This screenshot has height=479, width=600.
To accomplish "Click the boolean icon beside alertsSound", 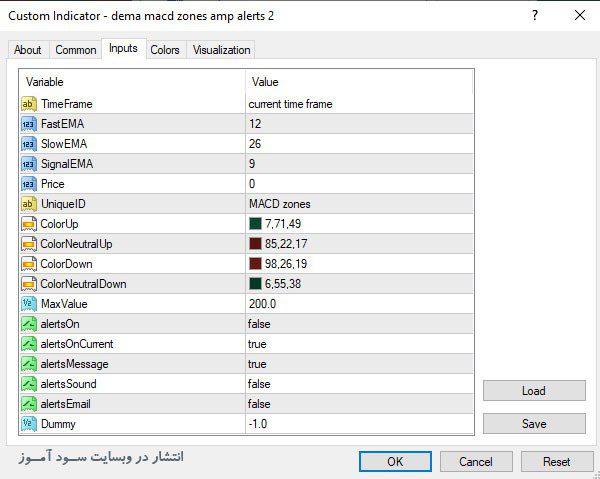I will (29, 384).
